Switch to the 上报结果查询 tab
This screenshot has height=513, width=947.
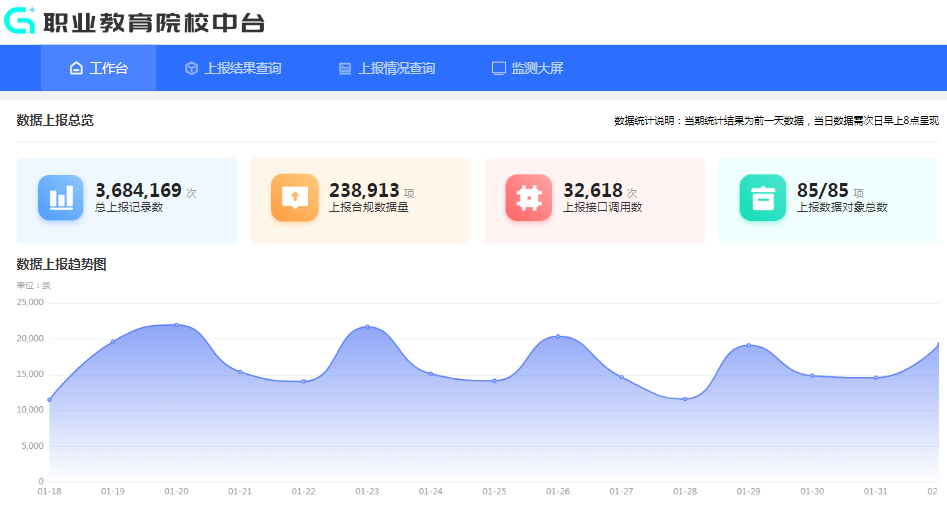[x=243, y=68]
